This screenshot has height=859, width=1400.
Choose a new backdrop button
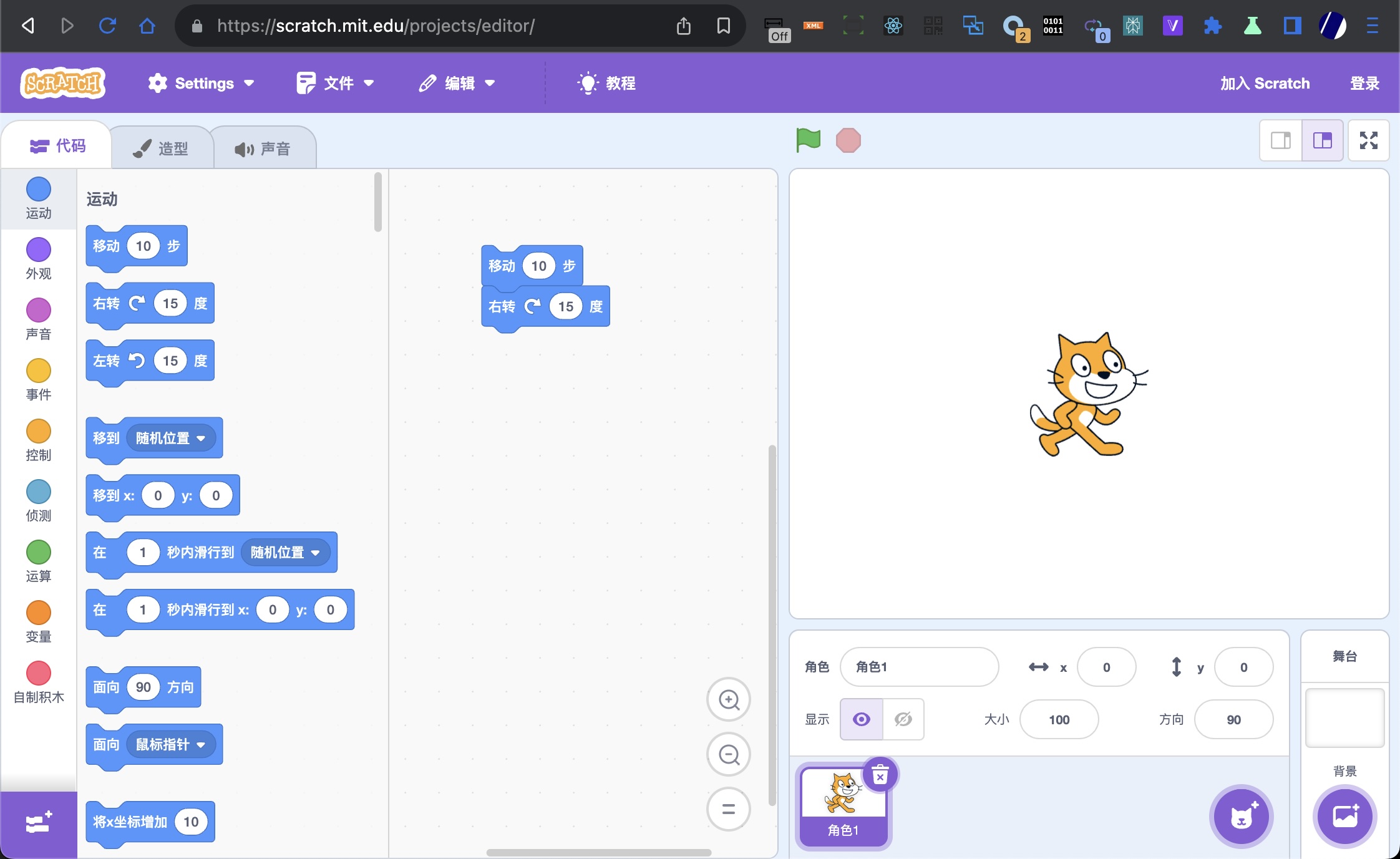tap(1345, 817)
